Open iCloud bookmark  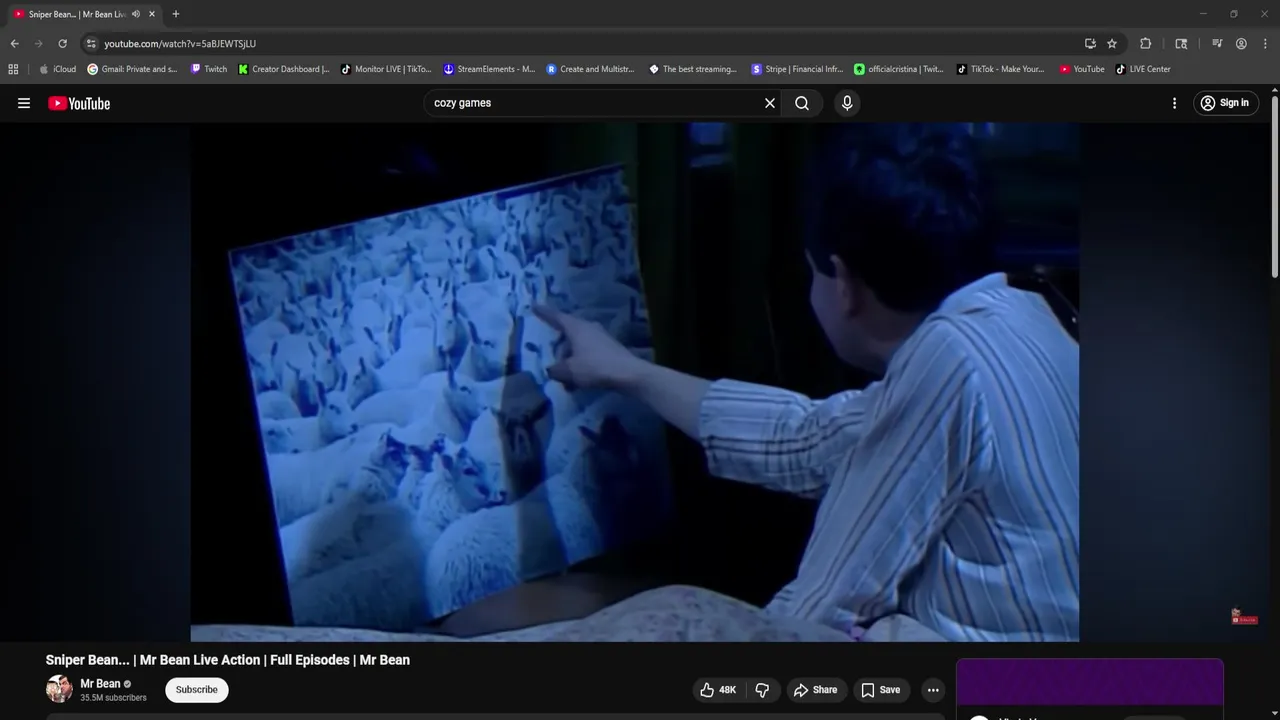pos(57,69)
